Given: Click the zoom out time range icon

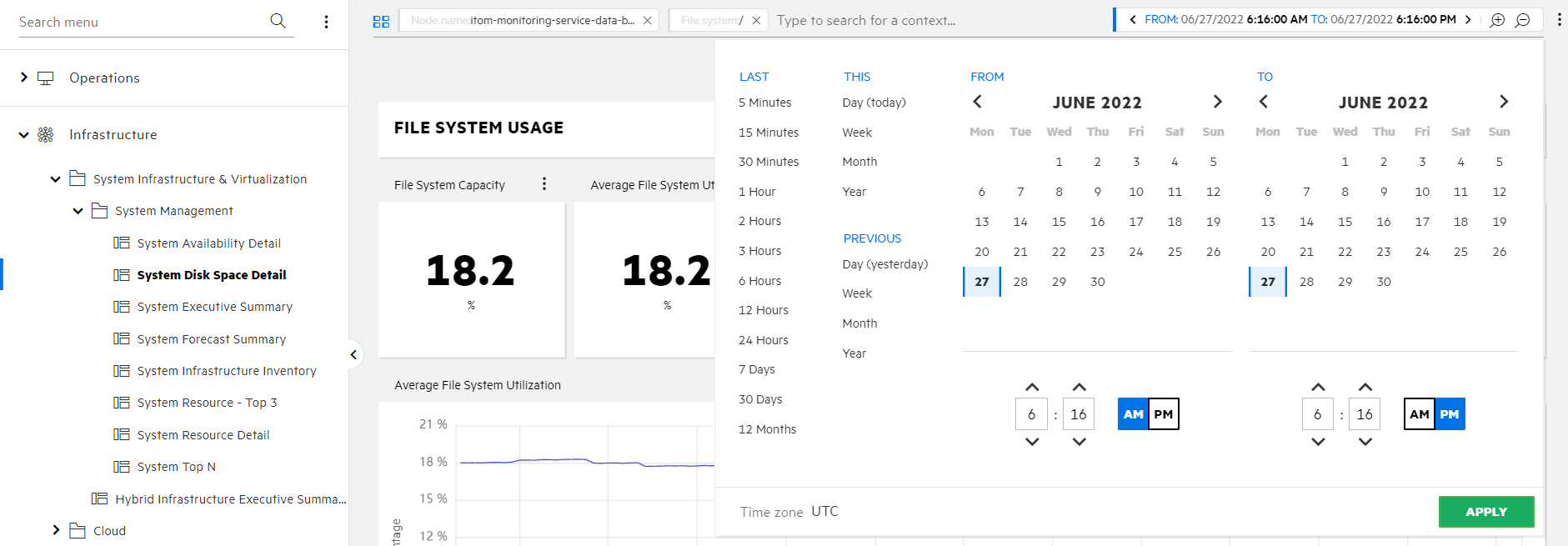Looking at the screenshot, I should 1522,20.
